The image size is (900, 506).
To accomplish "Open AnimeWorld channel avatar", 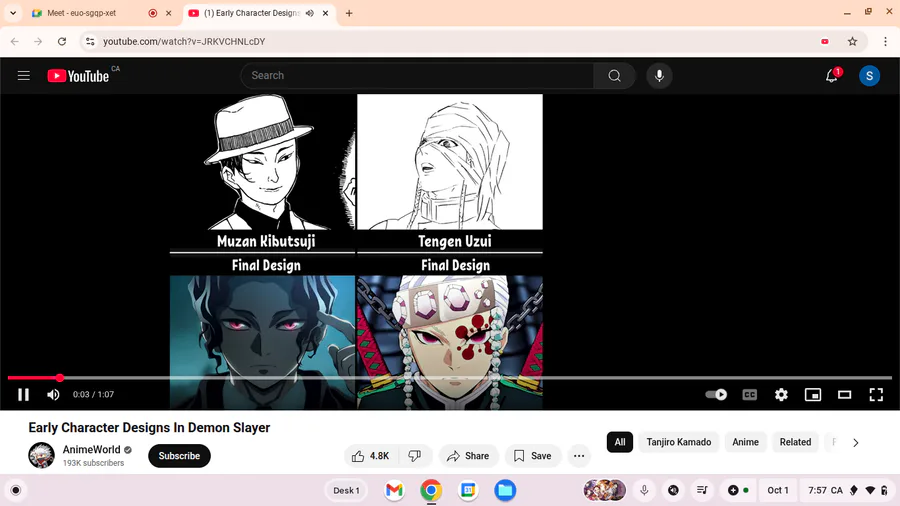I will point(41,456).
